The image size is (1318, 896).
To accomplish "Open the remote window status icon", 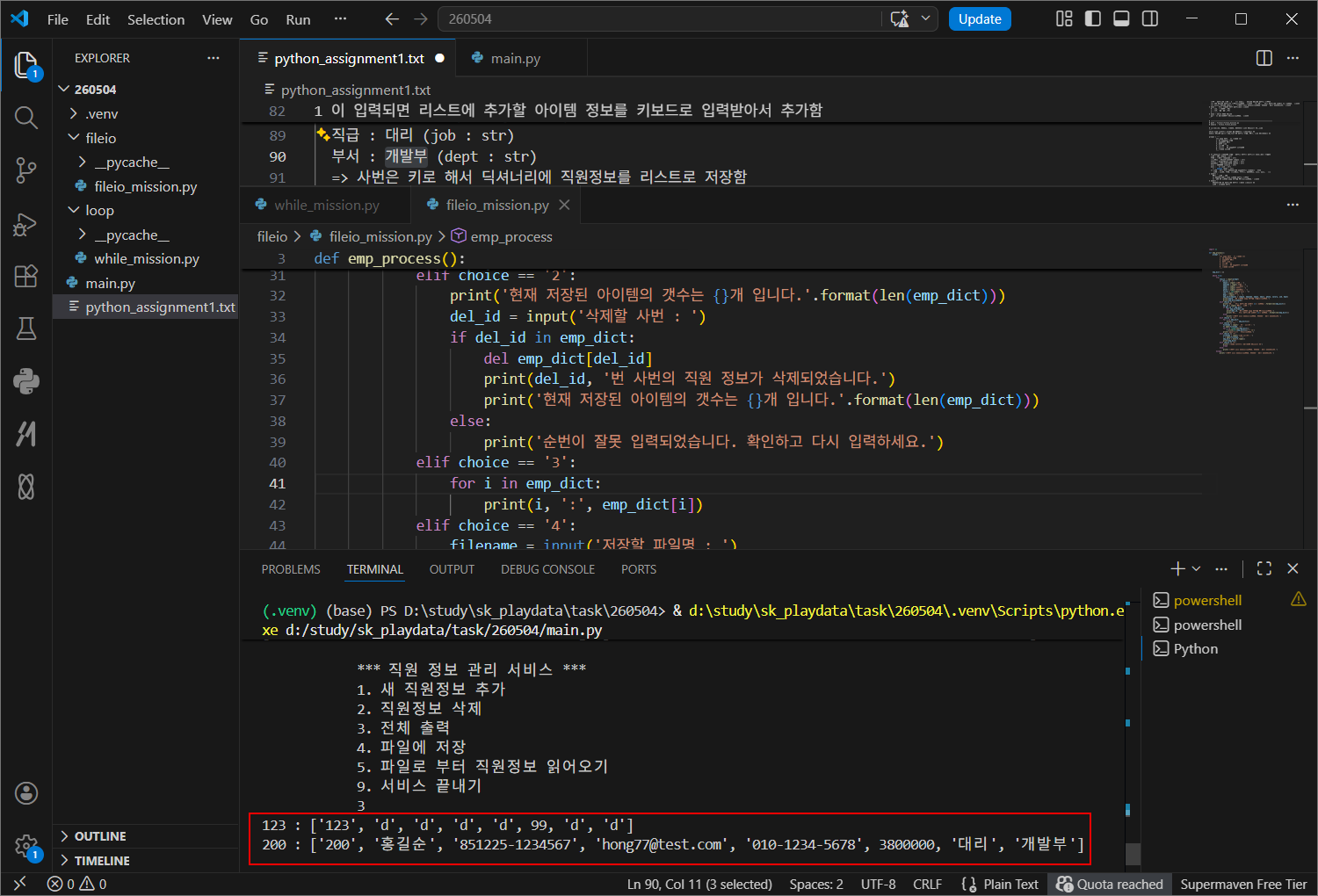I will (x=20, y=884).
